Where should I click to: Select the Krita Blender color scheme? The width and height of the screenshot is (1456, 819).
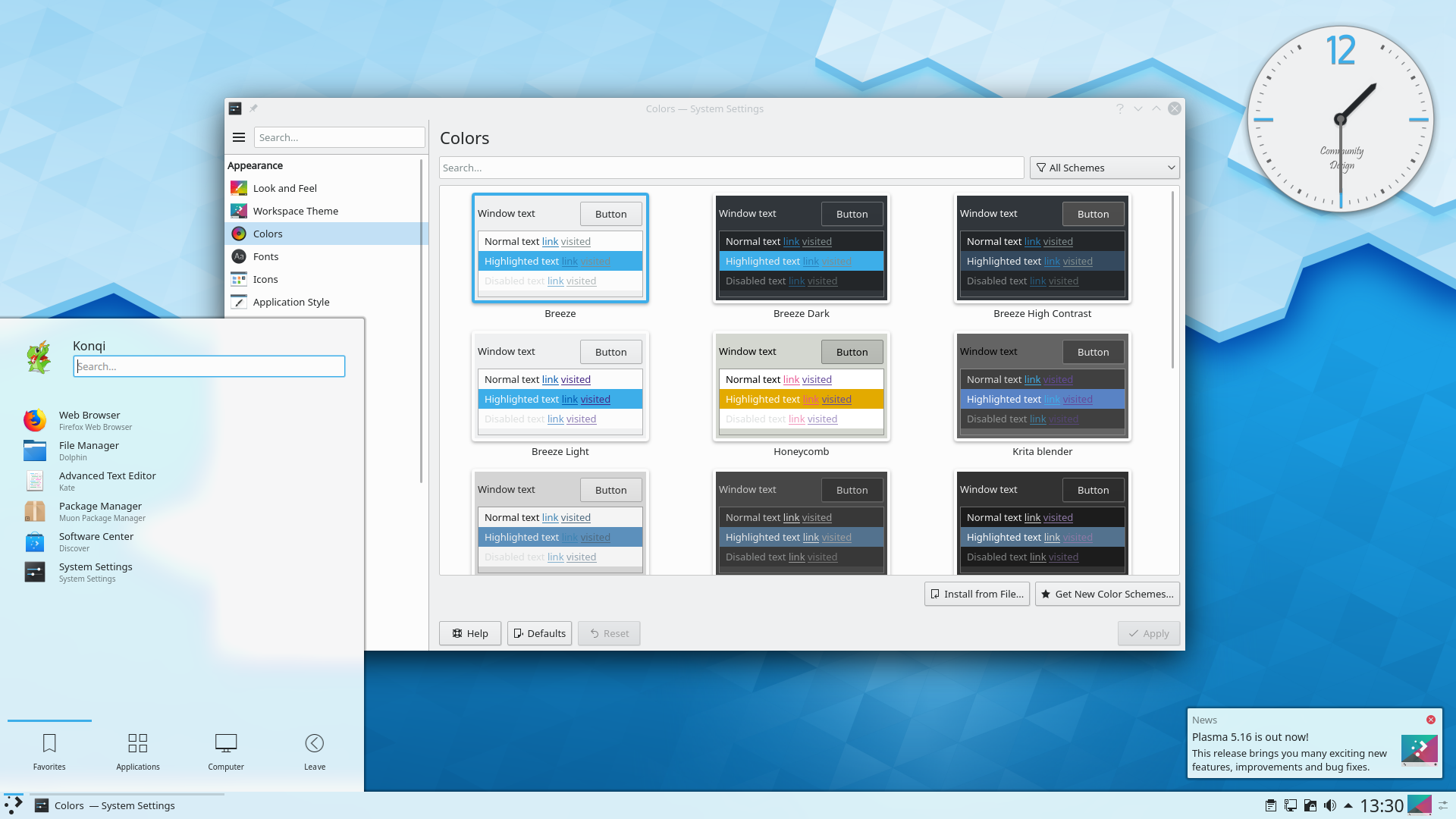[x=1042, y=388]
